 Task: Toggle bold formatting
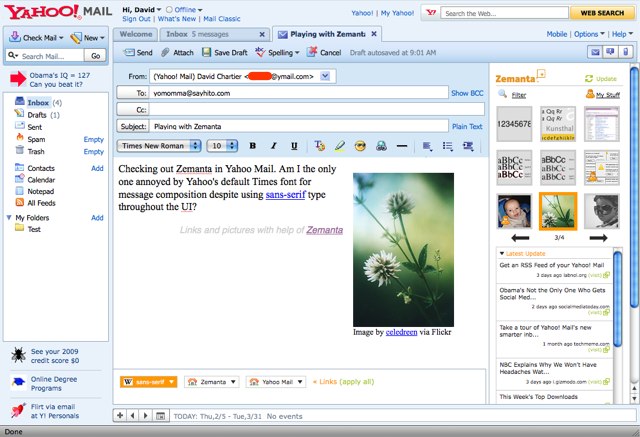tap(253, 146)
